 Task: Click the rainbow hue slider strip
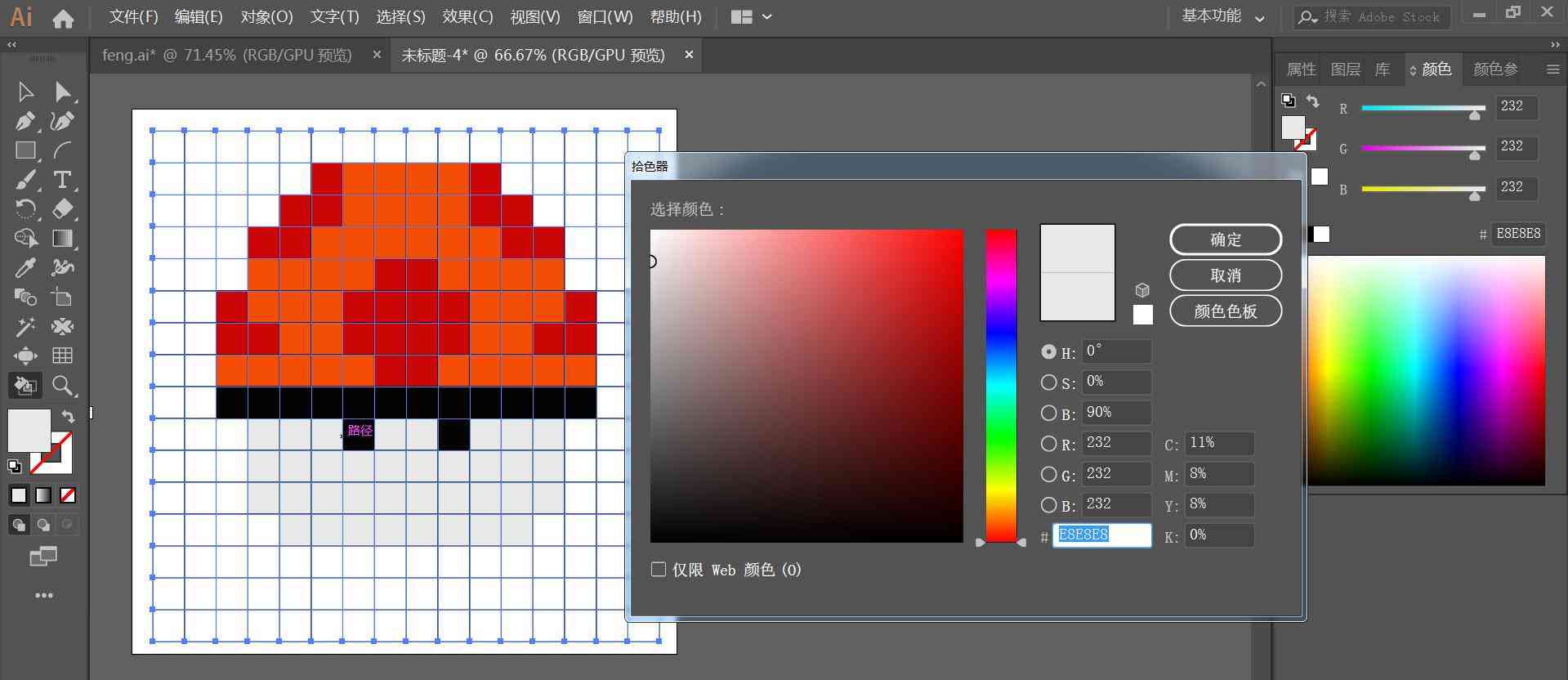[x=1001, y=386]
